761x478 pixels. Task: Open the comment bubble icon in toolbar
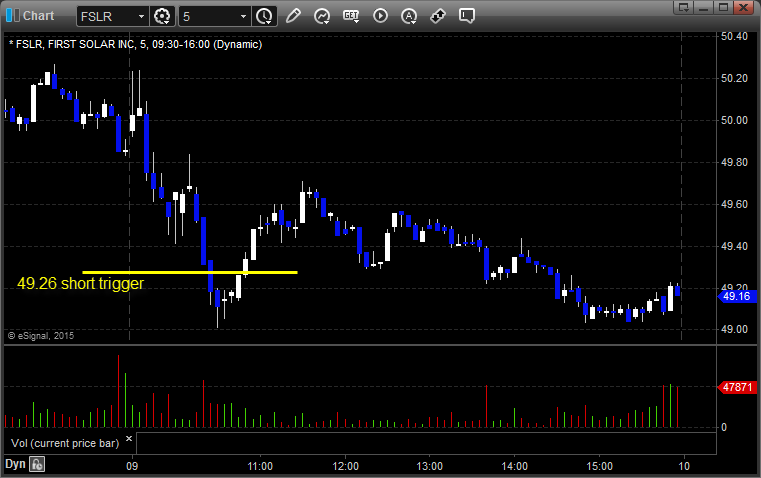[467, 16]
